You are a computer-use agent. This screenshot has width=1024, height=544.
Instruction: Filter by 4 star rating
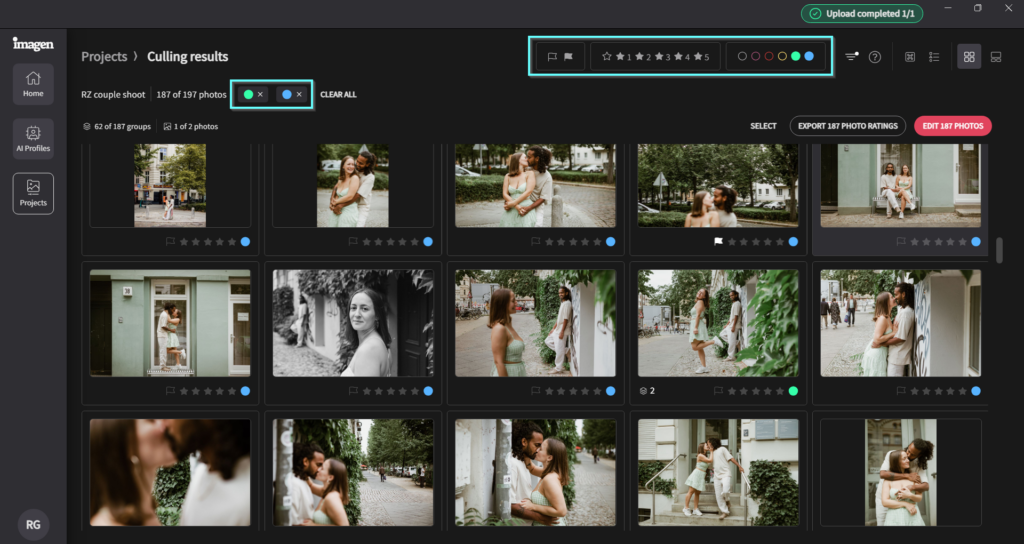(x=682, y=57)
